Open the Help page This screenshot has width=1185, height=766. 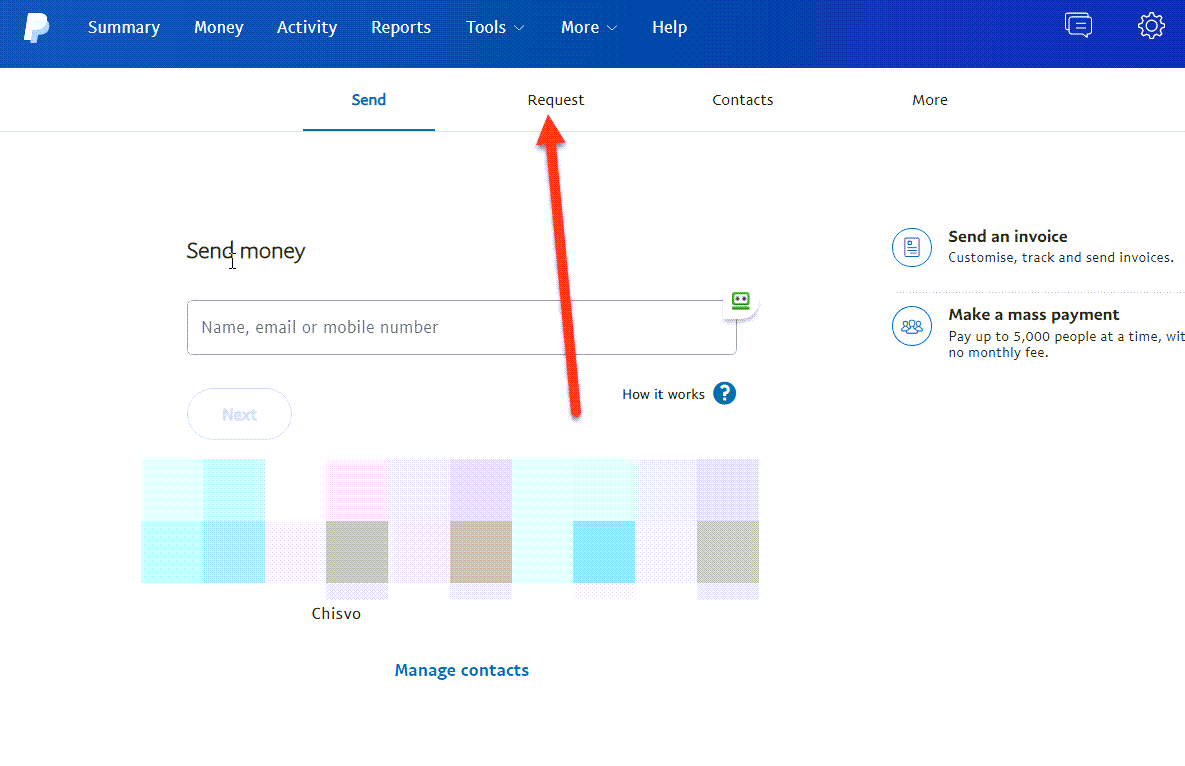pyautogui.click(x=670, y=27)
